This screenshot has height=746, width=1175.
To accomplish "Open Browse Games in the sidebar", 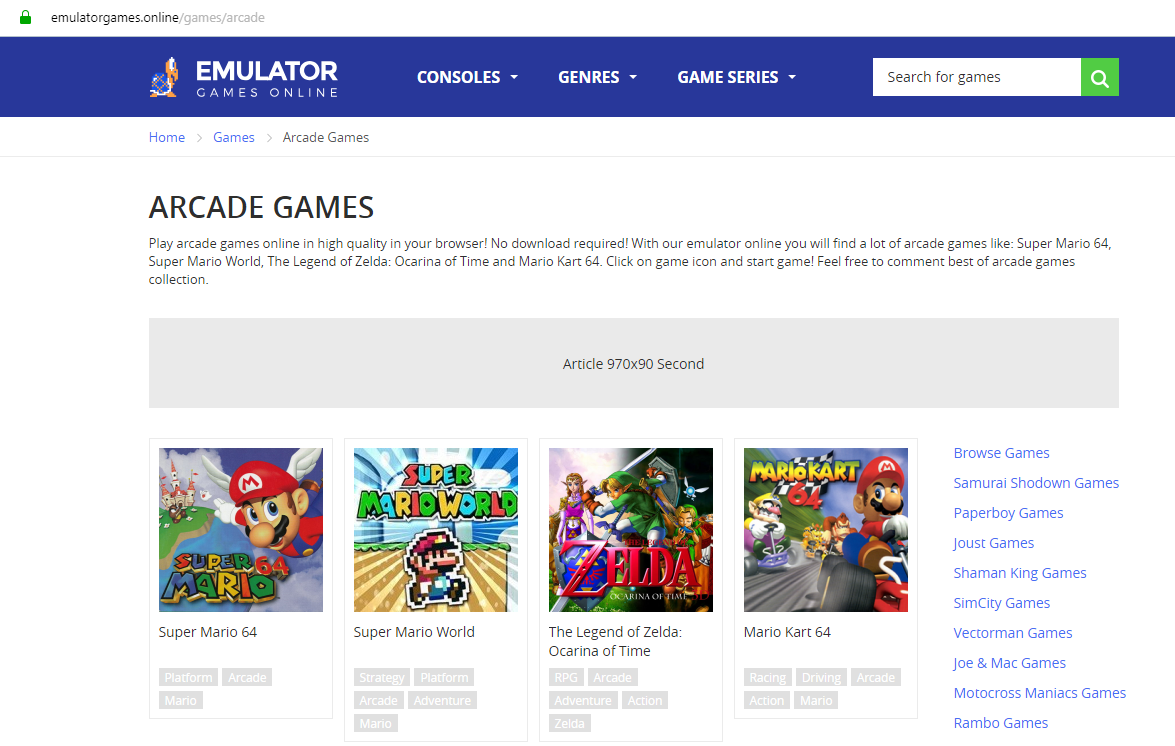I will [1001, 453].
